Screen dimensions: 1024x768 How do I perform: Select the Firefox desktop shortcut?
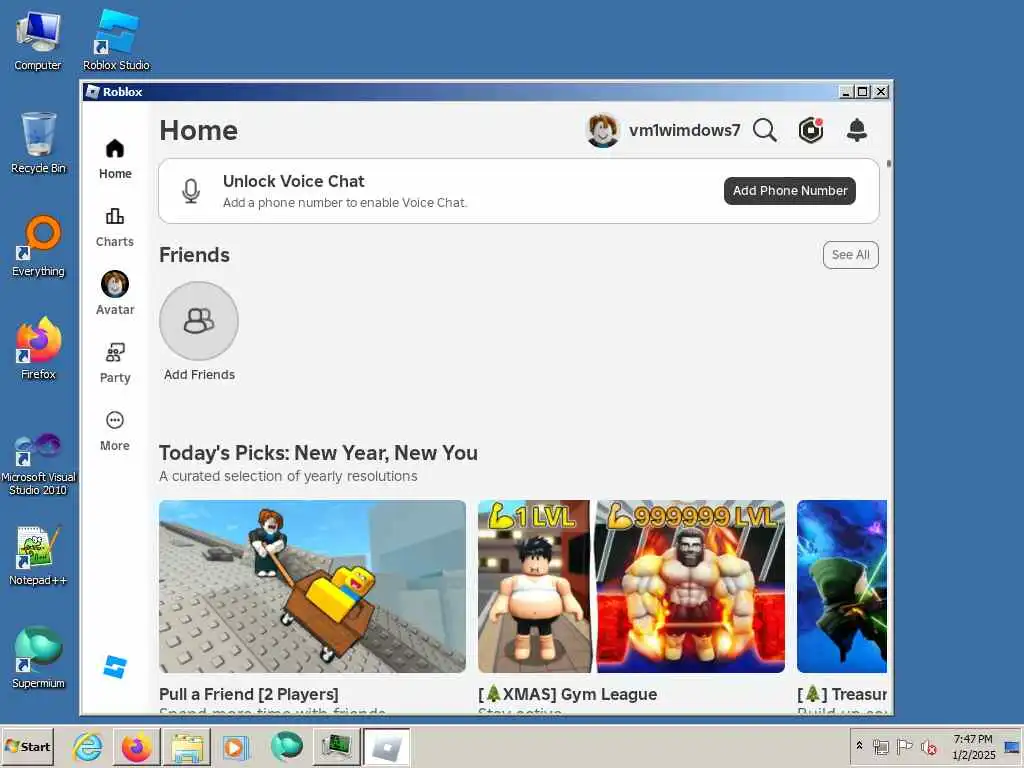38,349
